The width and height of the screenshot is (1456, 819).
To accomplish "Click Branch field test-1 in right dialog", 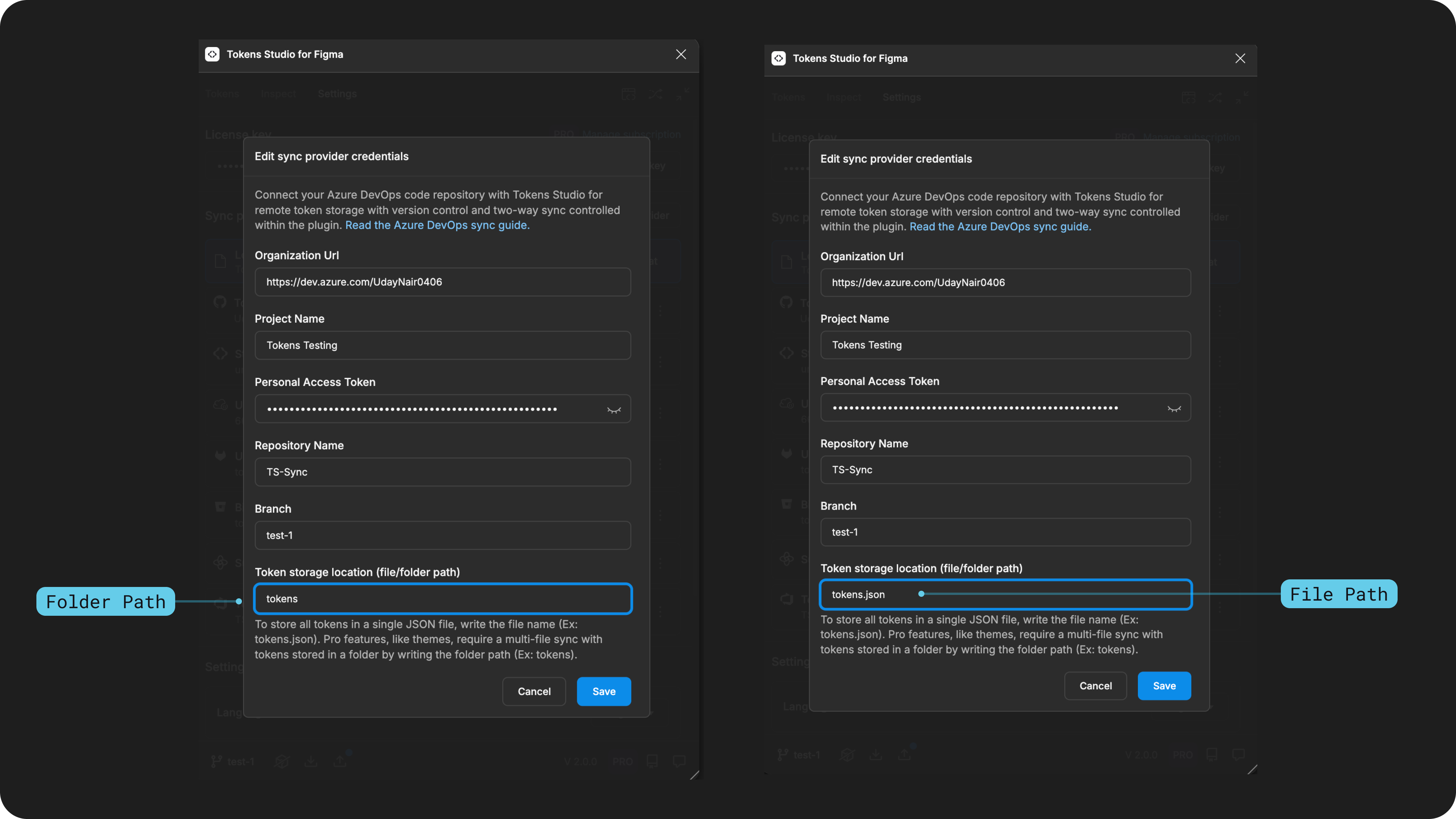I will 1006,532.
